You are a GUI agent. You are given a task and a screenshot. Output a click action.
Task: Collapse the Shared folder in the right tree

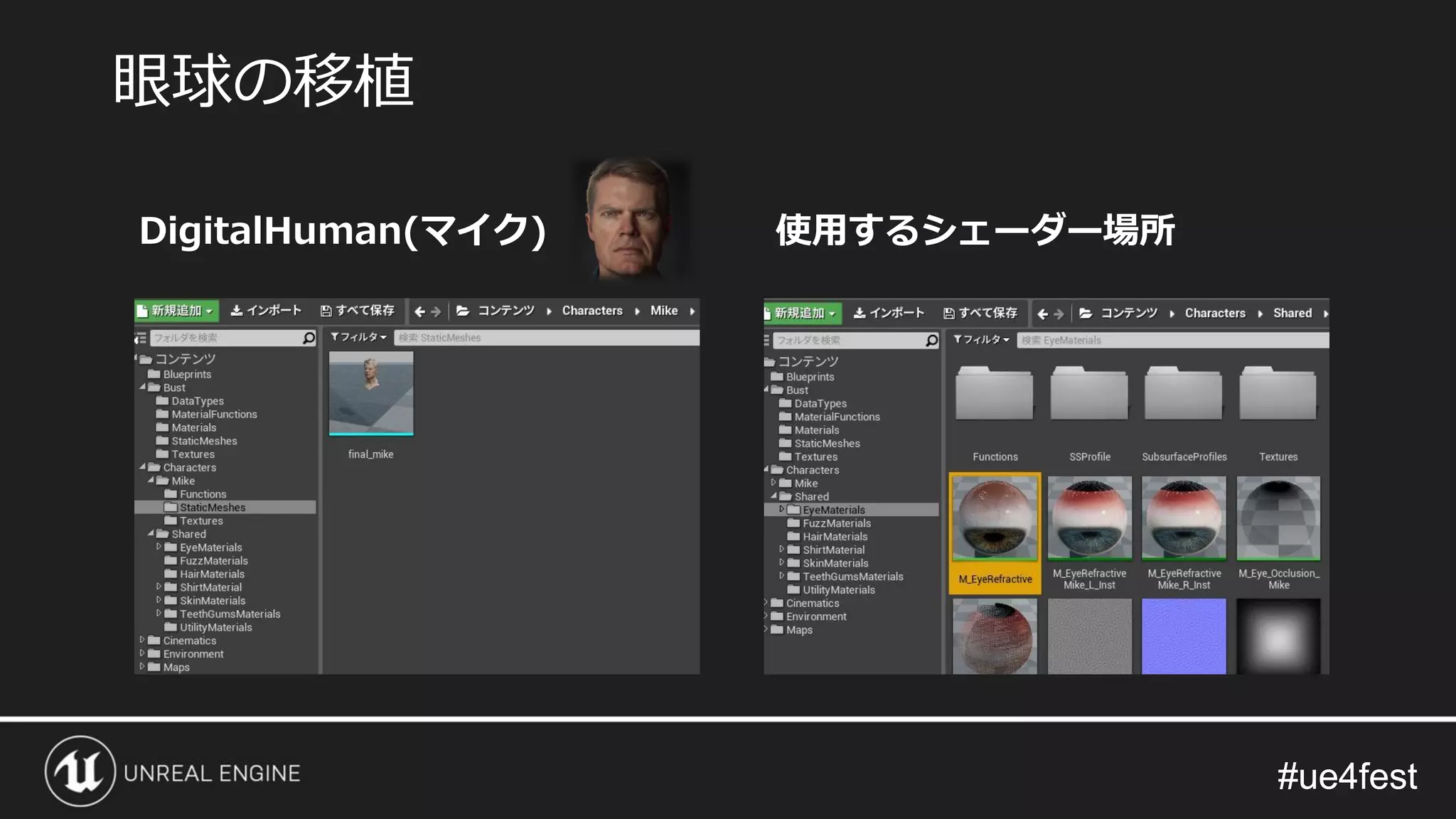(x=773, y=496)
